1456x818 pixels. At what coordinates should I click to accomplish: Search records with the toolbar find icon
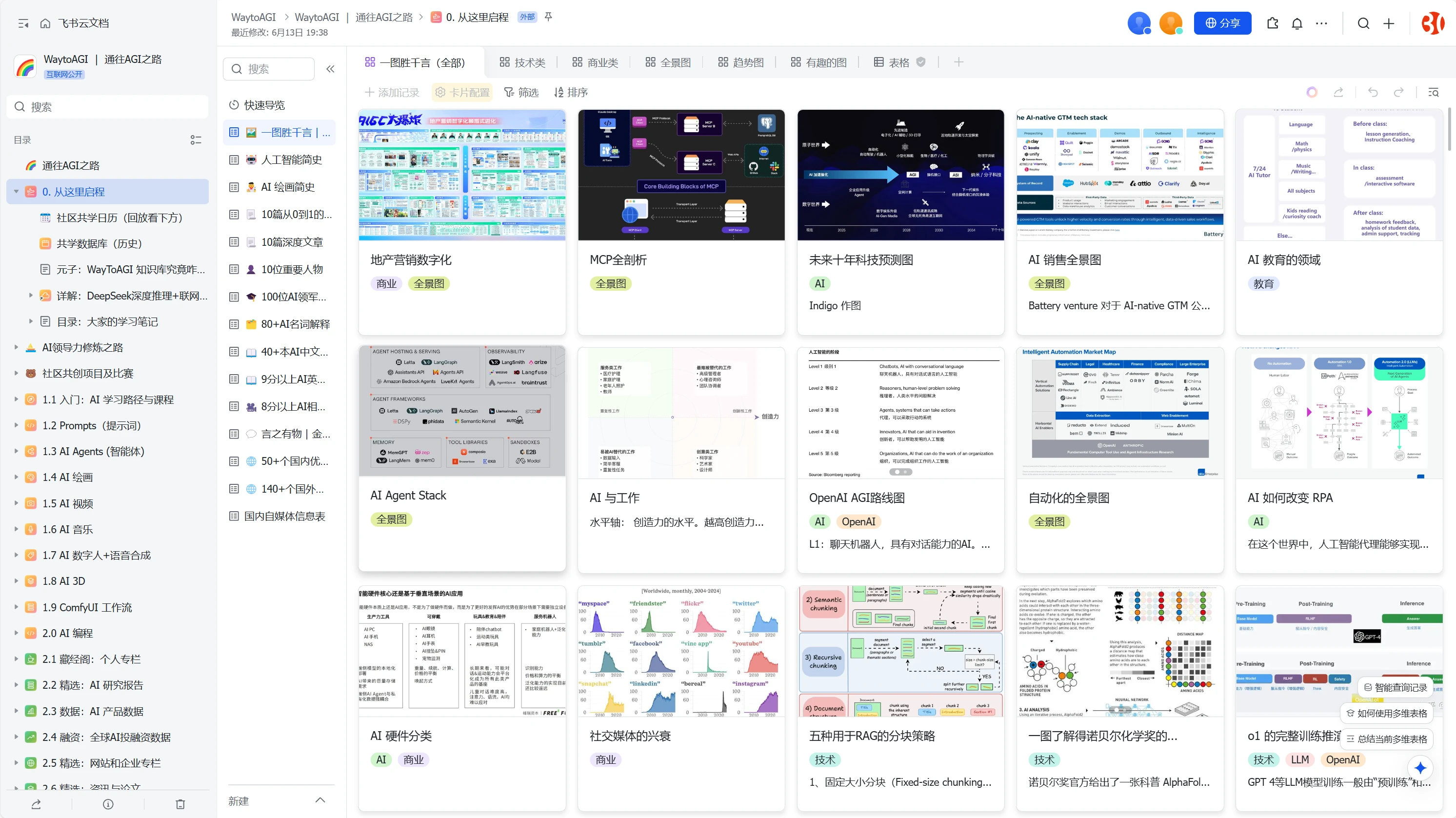pos(1434,92)
